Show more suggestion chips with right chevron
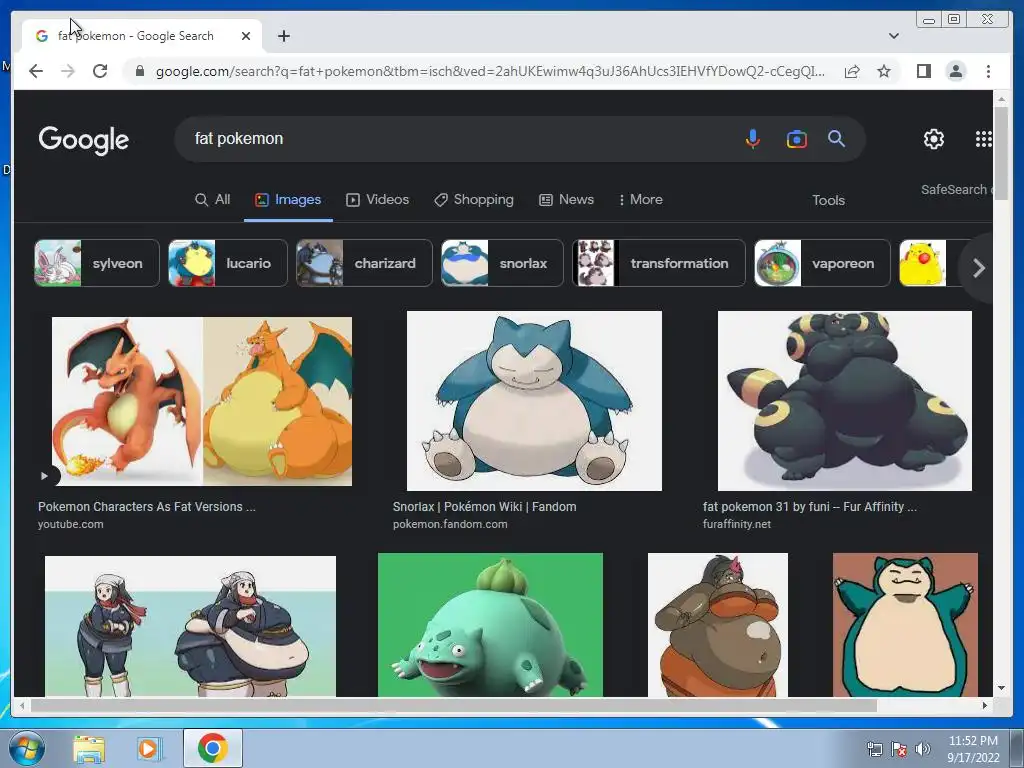 pos(978,268)
